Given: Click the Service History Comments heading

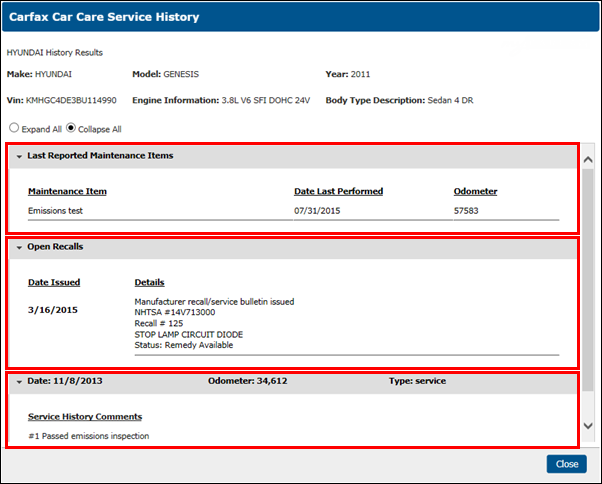Looking at the screenshot, I should (x=85, y=416).
